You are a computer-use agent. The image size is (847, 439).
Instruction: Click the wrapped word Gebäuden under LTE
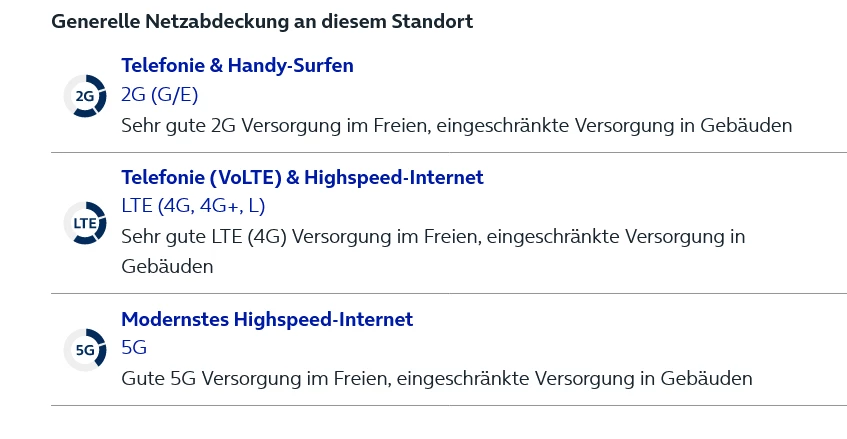167,266
